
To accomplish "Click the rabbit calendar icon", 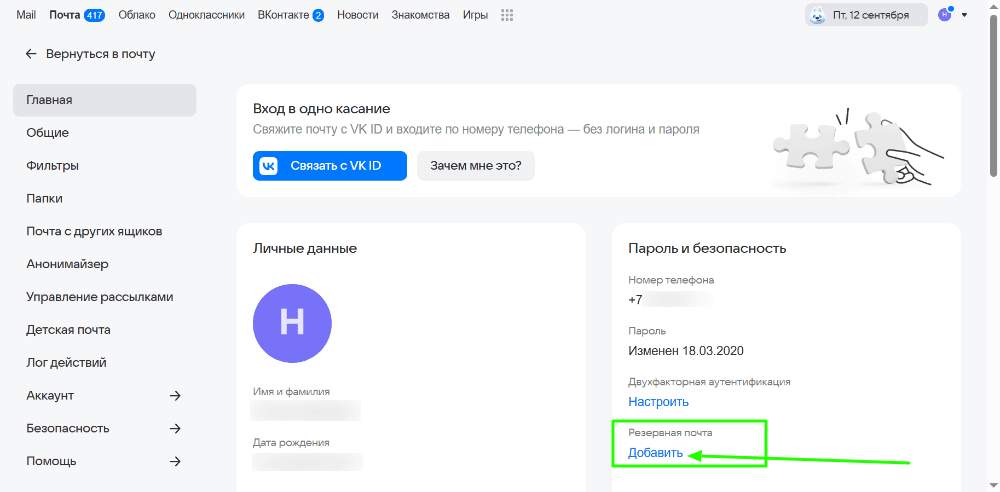I will [x=816, y=15].
